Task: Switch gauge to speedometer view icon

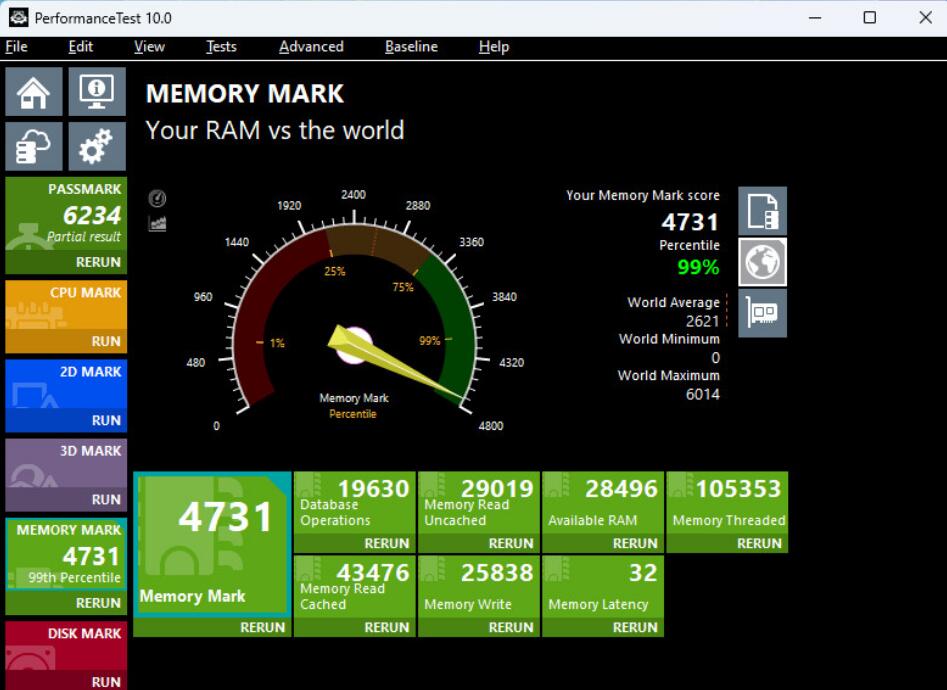Action: [x=157, y=198]
